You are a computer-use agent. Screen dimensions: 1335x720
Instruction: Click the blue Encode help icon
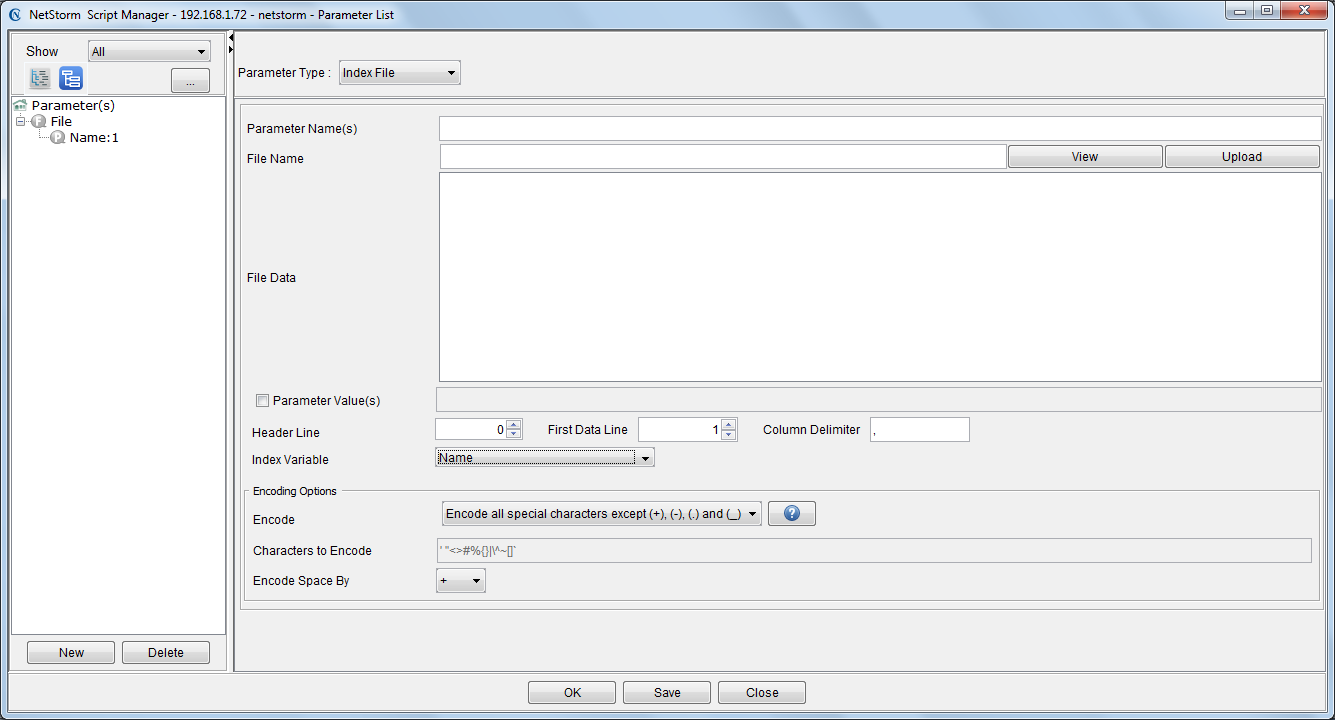[792, 513]
